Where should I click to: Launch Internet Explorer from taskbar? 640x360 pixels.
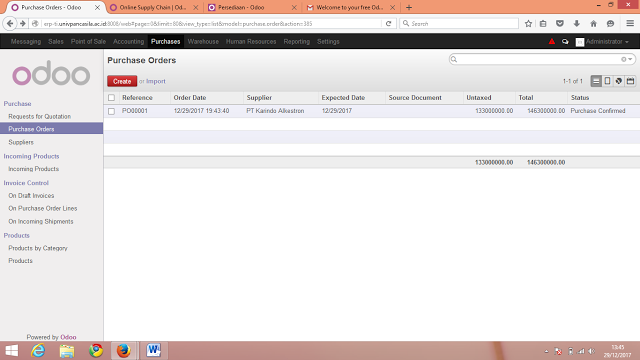coord(38,351)
